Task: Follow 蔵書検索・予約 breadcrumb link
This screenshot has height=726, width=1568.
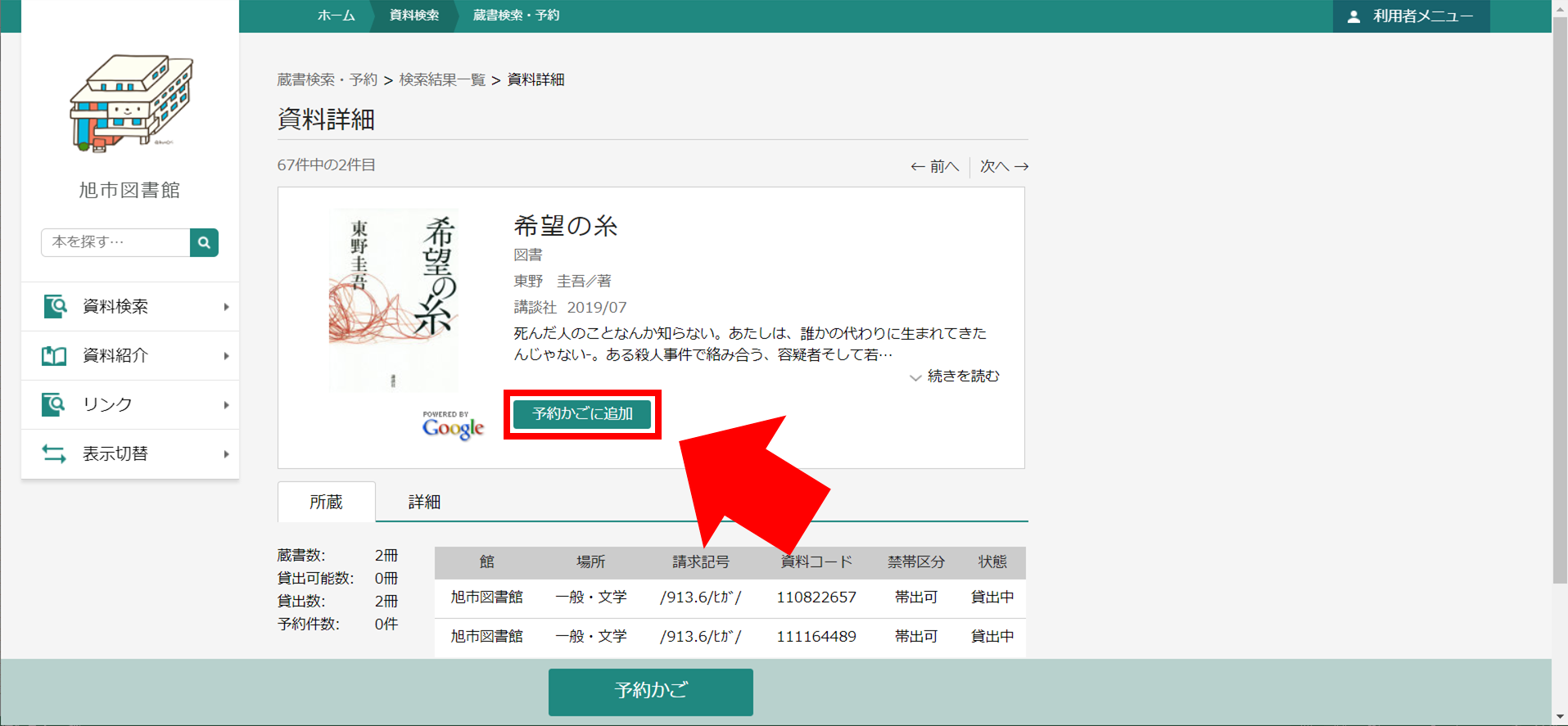Action: [327, 79]
